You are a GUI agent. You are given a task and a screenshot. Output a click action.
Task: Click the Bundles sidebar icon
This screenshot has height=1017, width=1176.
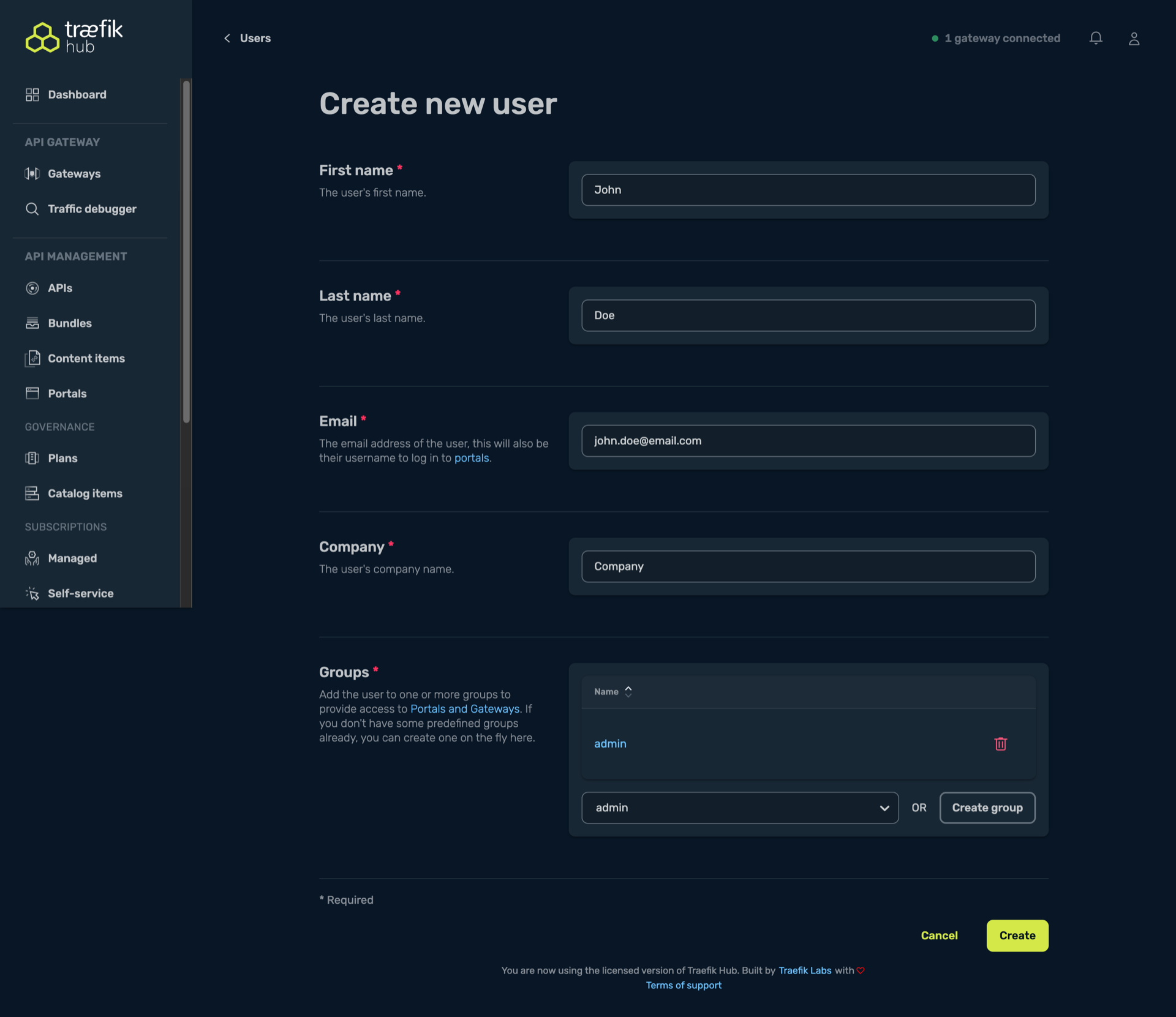(x=32, y=323)
